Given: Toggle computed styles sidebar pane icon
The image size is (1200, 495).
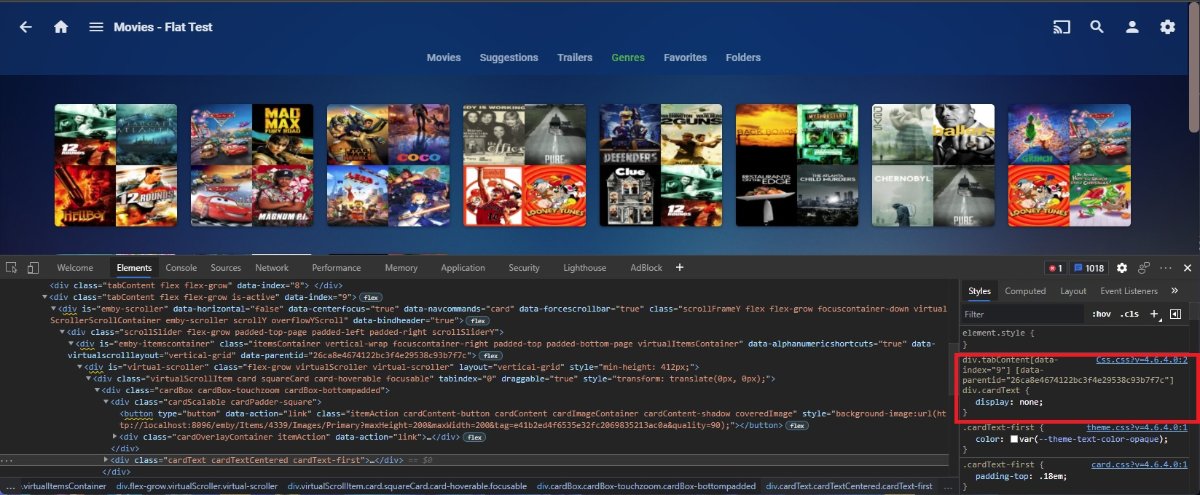Looking at the screenshot, I should (x=1175, y=314).
